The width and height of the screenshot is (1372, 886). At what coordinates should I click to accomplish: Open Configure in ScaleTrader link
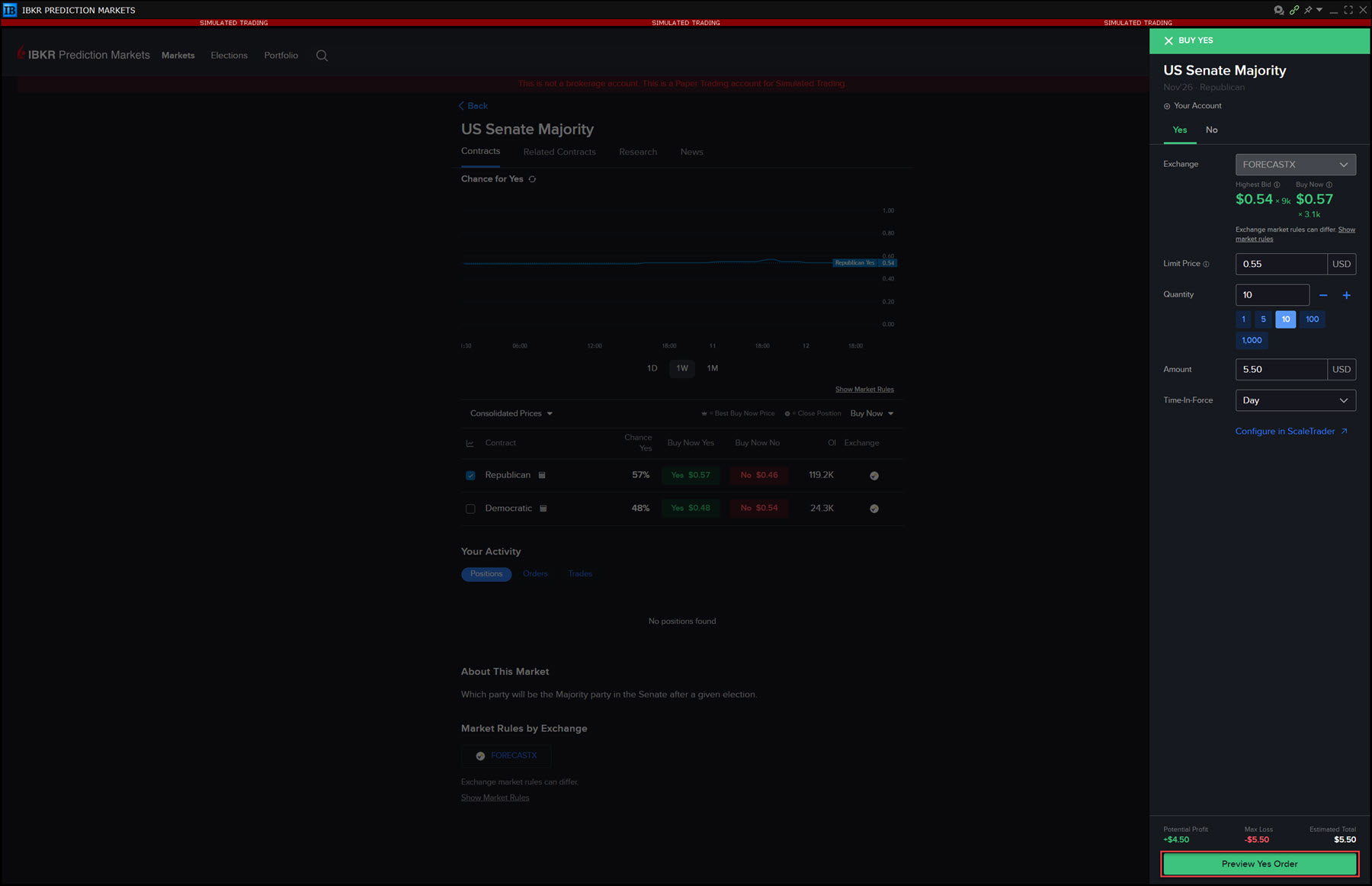tap(1291, 432)
